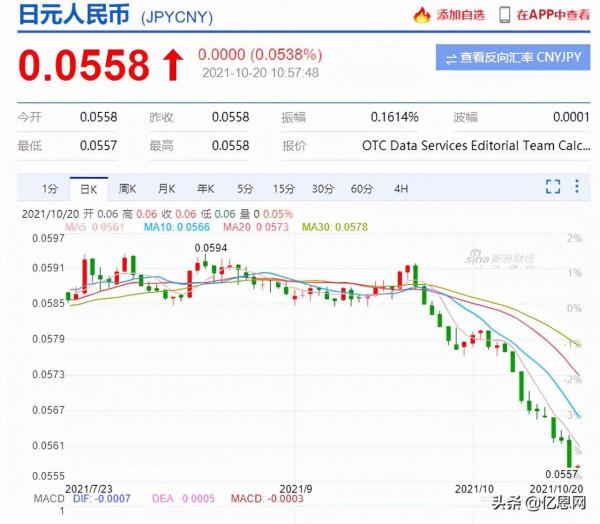600x524 pixels.
Task: Open the three-dot chart options menu
Action: [x=577, y=186]
